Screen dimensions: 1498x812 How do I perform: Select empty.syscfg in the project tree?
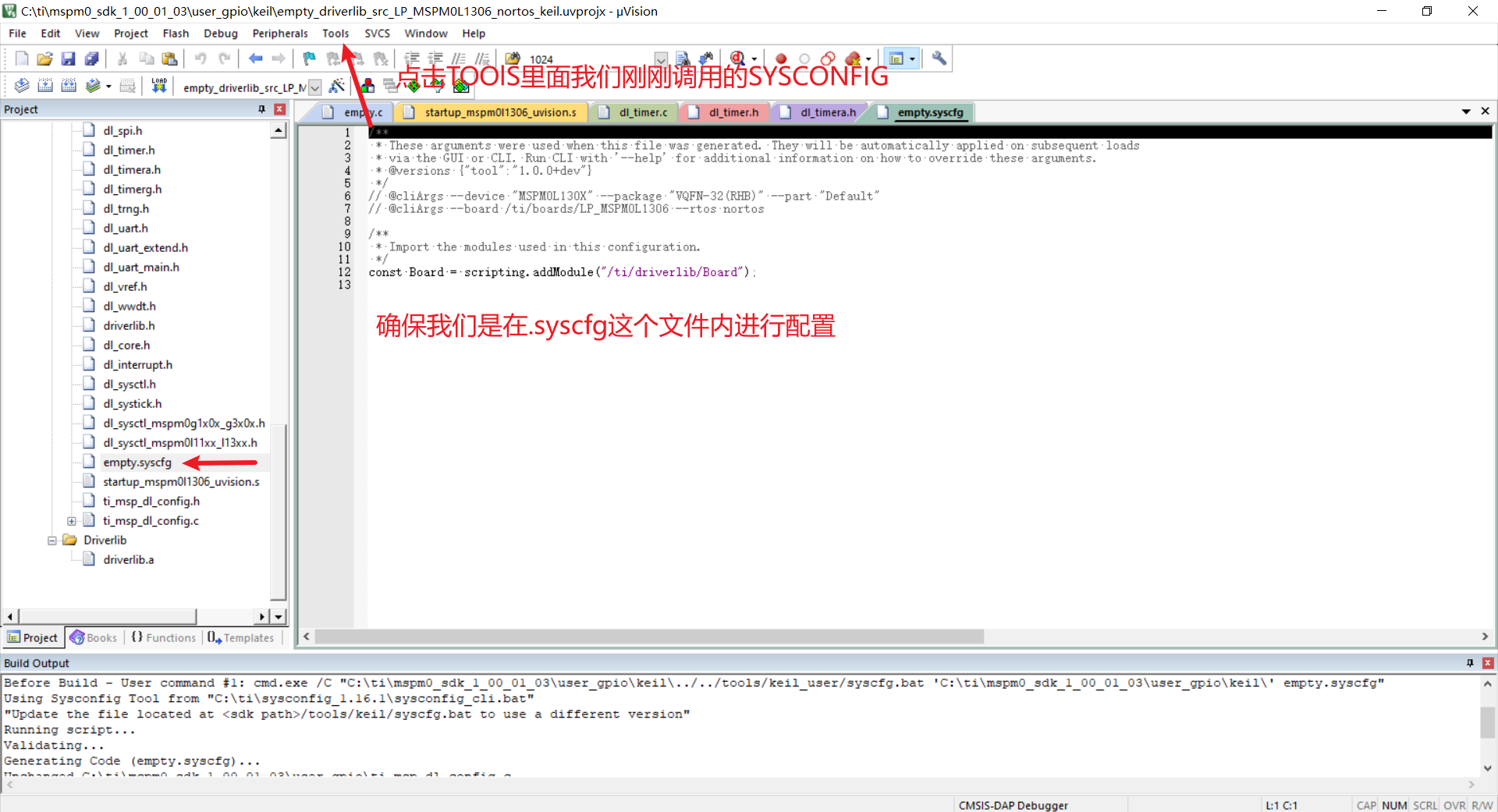tap(137, 463)
